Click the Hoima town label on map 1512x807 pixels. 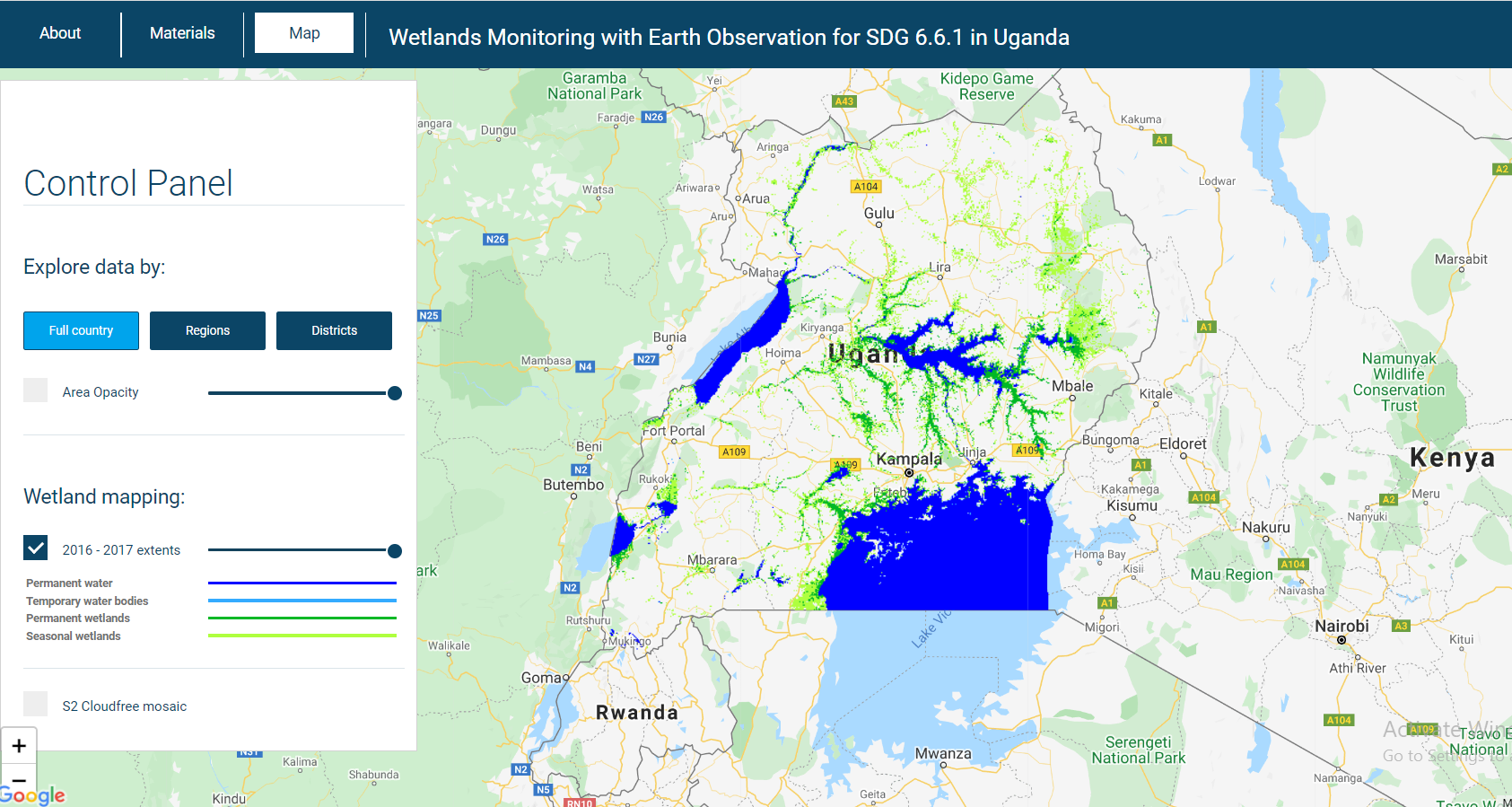point(782,353)
